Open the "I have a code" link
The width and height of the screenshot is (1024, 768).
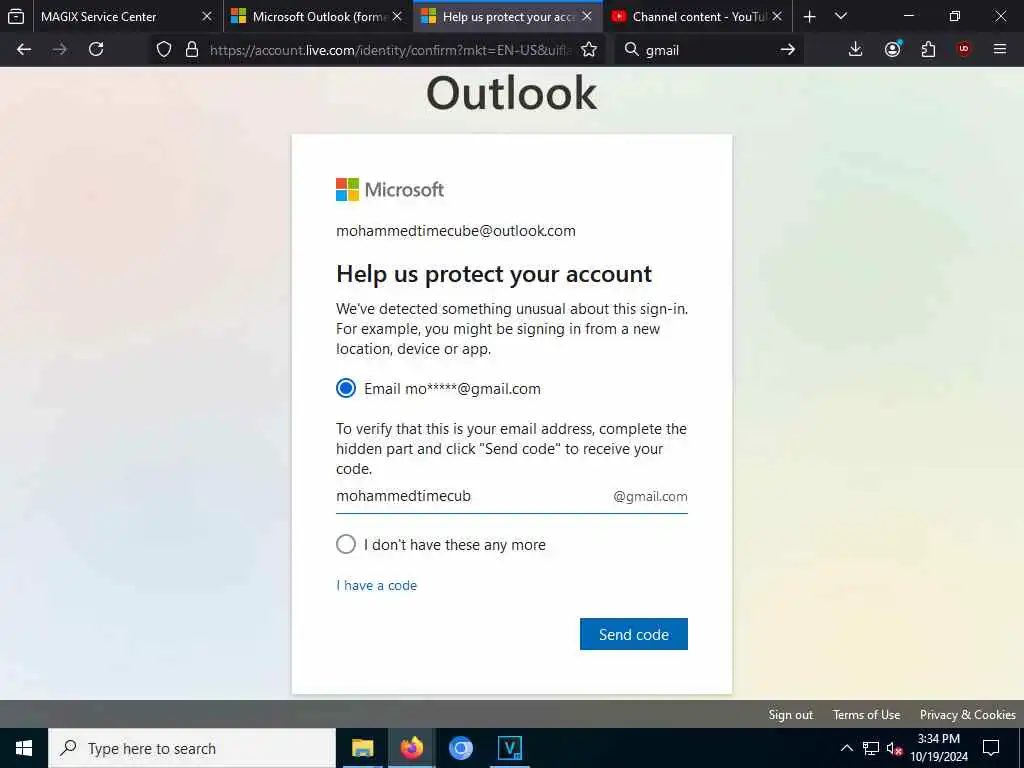pos(376,585)
